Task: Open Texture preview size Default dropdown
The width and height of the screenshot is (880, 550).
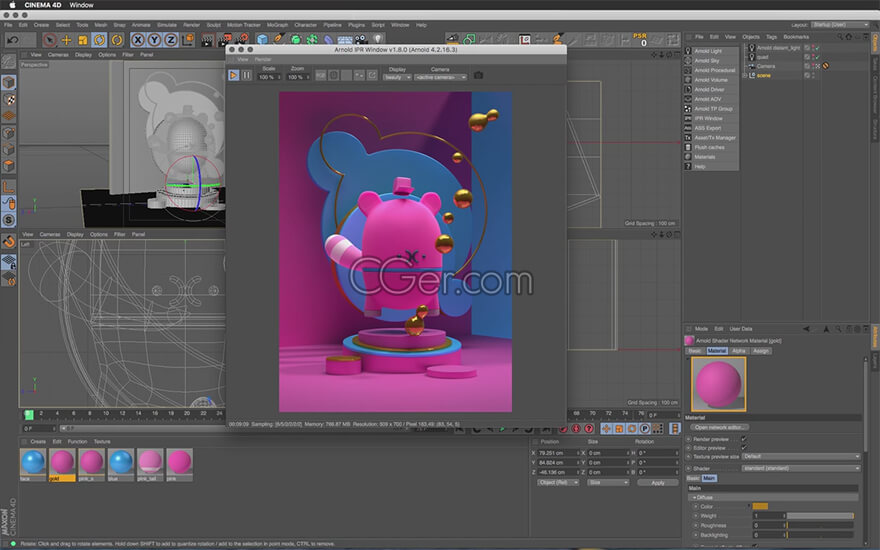Action: coord(801,456)
